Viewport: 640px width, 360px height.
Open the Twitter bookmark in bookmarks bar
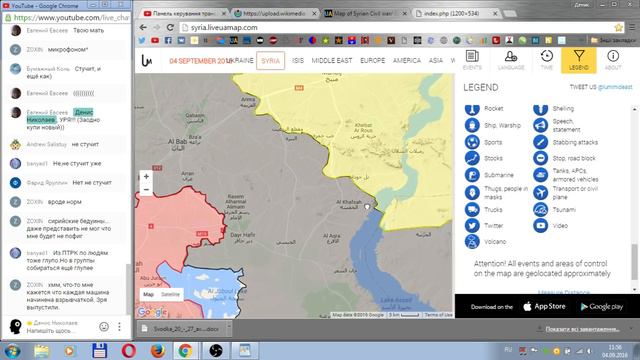[x=142, y=40]
